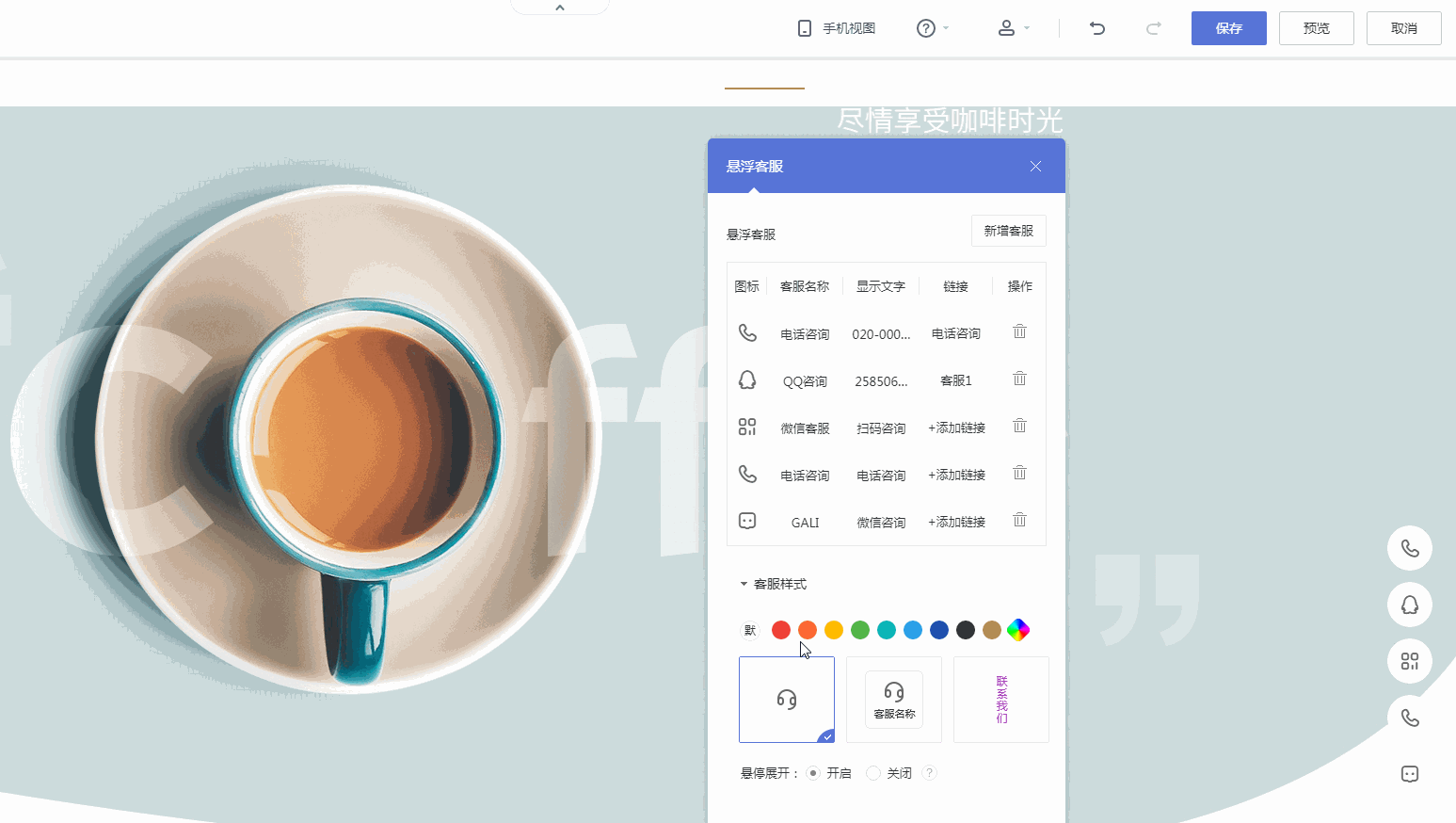Select the yellow color swatch
Image resolution: width=1456 pixels, height=823 pixels.
coord(834,630)
